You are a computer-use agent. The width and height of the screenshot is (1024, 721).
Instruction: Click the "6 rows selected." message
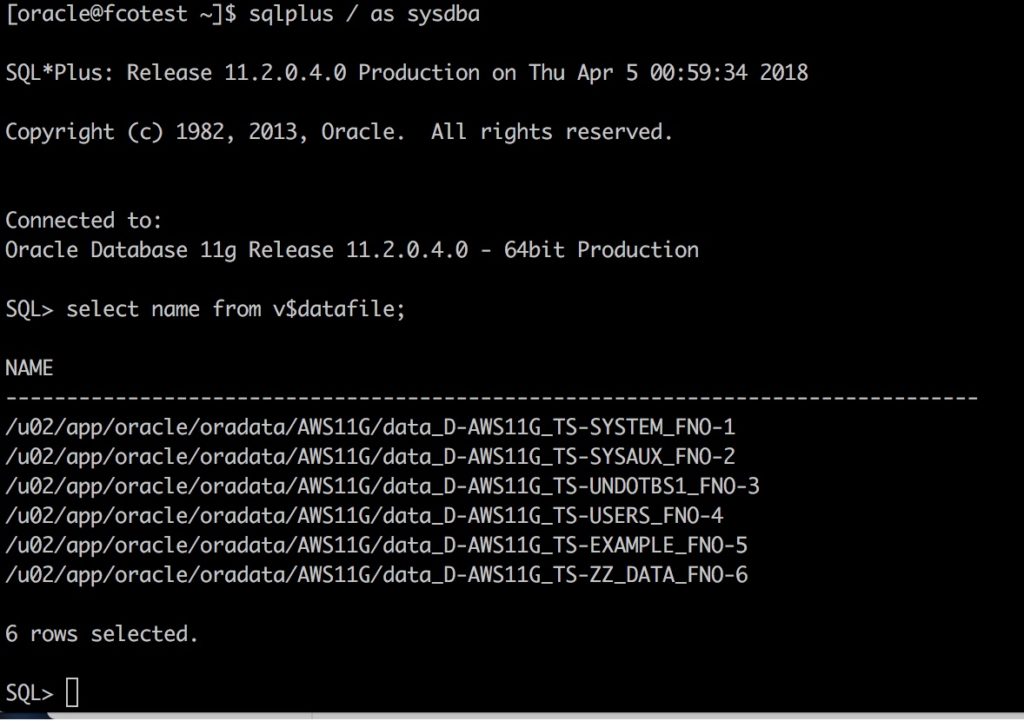pyautogui.click(x=102, y=634)
